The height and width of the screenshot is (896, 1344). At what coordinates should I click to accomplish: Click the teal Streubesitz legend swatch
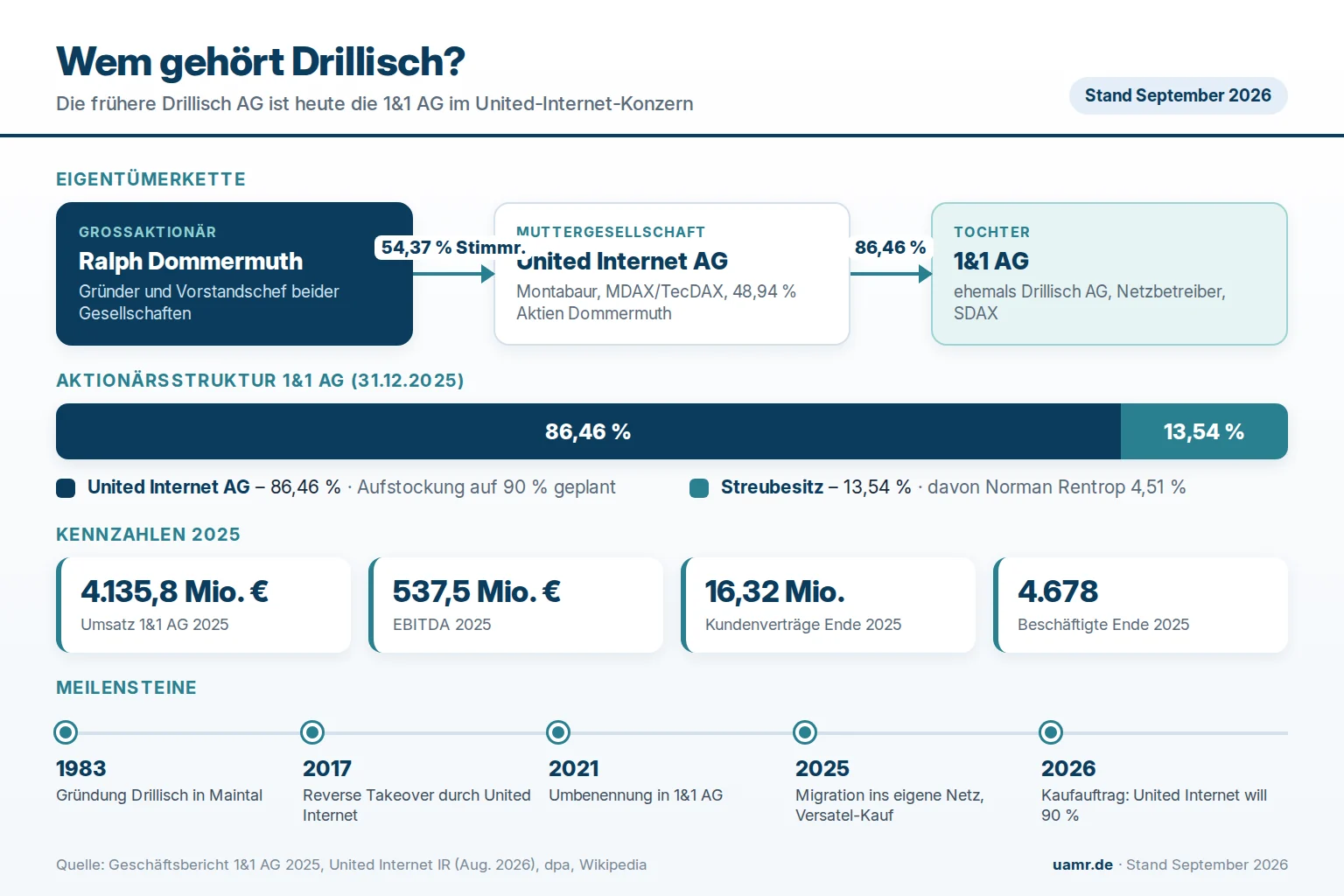point(699,488)
